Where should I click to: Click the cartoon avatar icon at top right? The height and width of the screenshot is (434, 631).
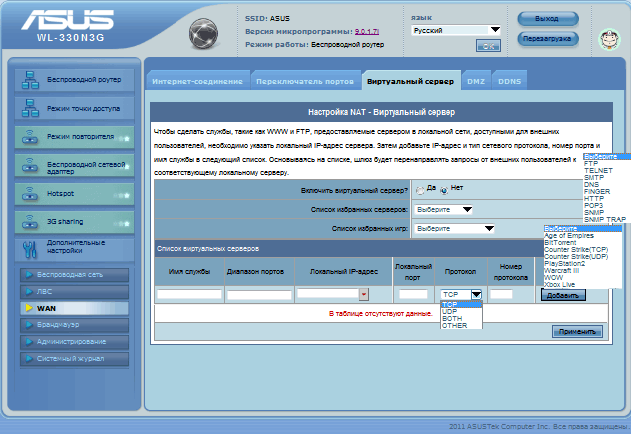tap(609, 40)
